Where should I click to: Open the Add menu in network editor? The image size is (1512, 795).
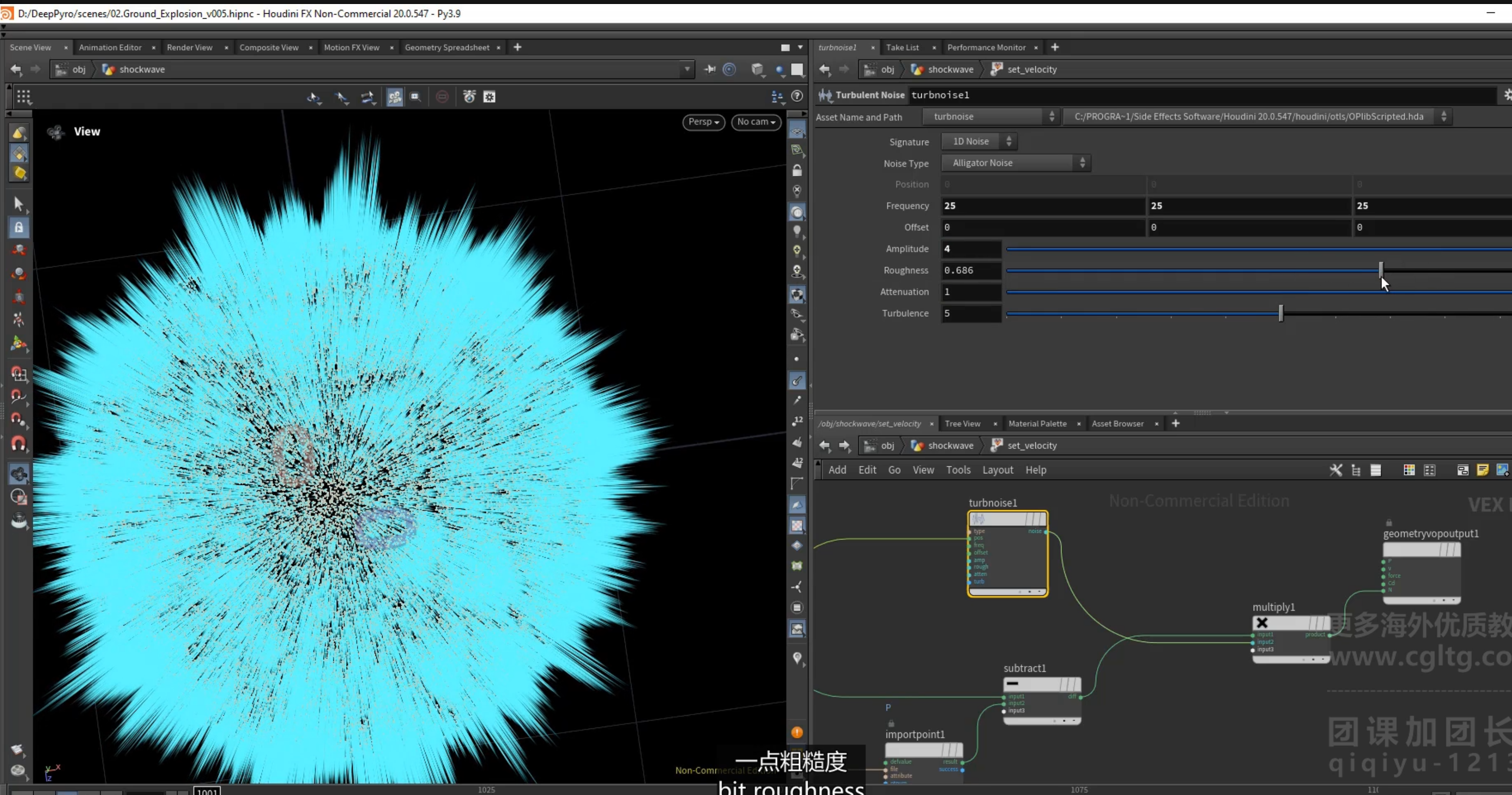[x=837, y=470]
